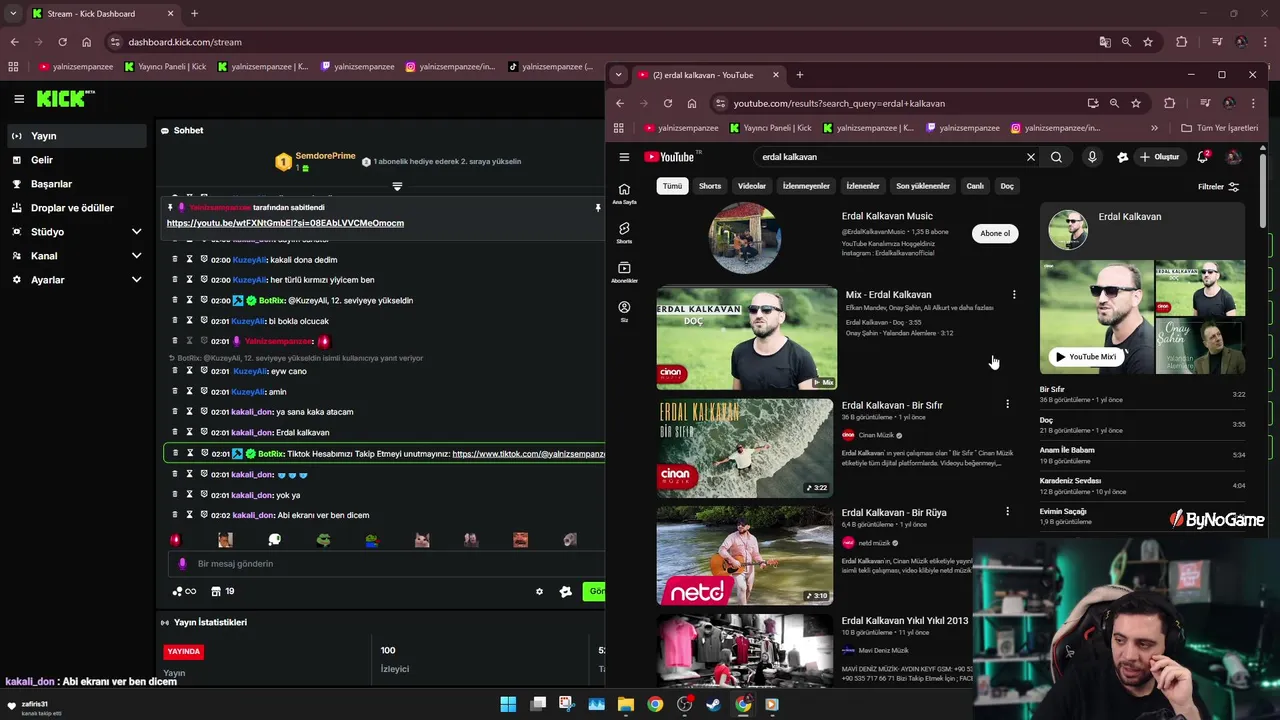Open Erdal Kalkavan - Bir Rüya thumbnail
1280x720 pixels.
point(745,555)
